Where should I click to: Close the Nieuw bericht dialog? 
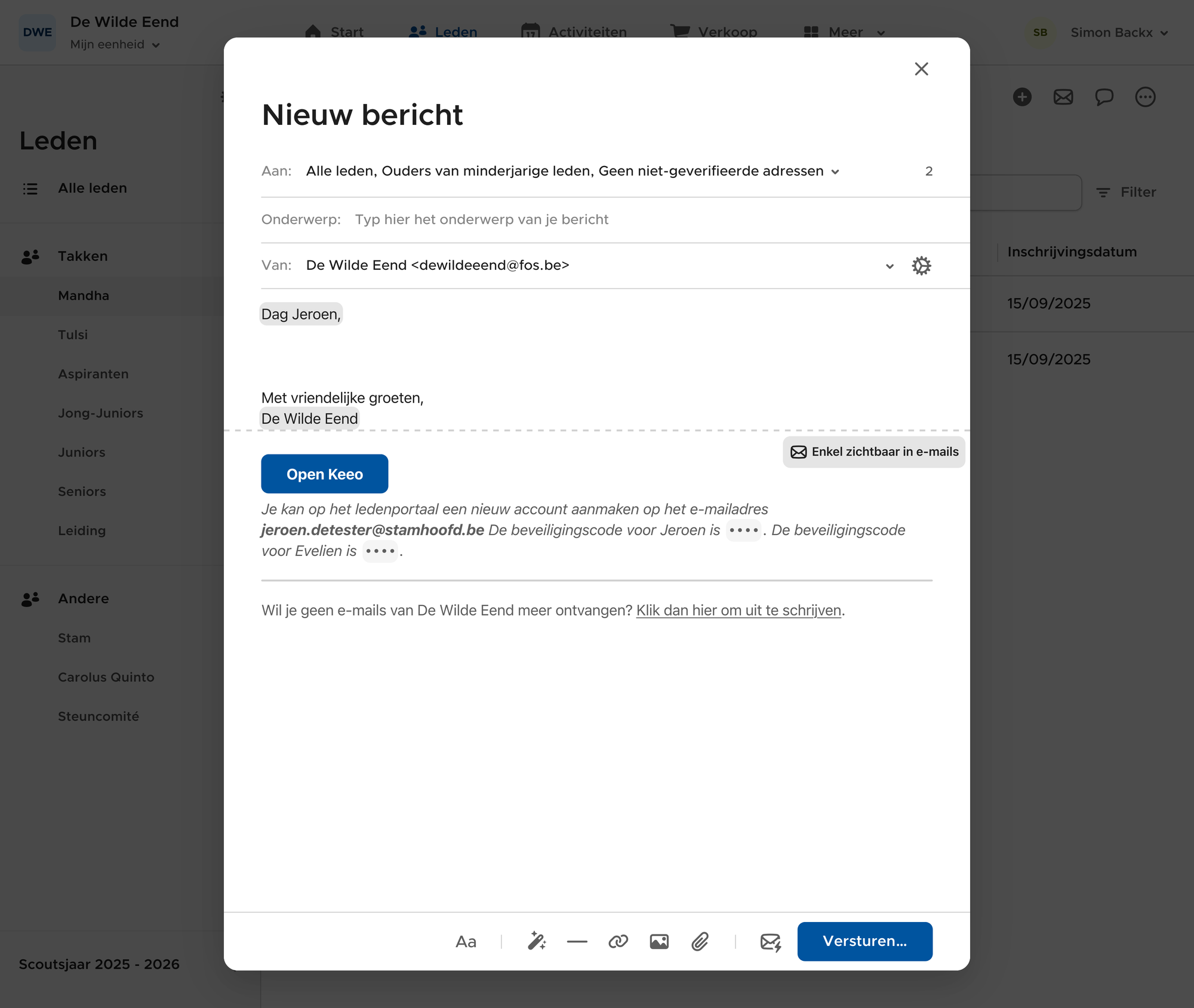point(921,69)
